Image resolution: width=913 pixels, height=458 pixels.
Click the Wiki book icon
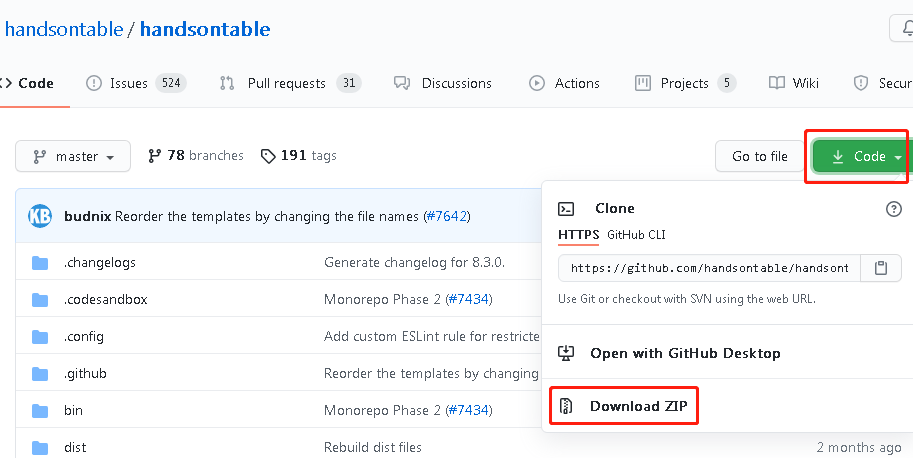click(777, 83)
